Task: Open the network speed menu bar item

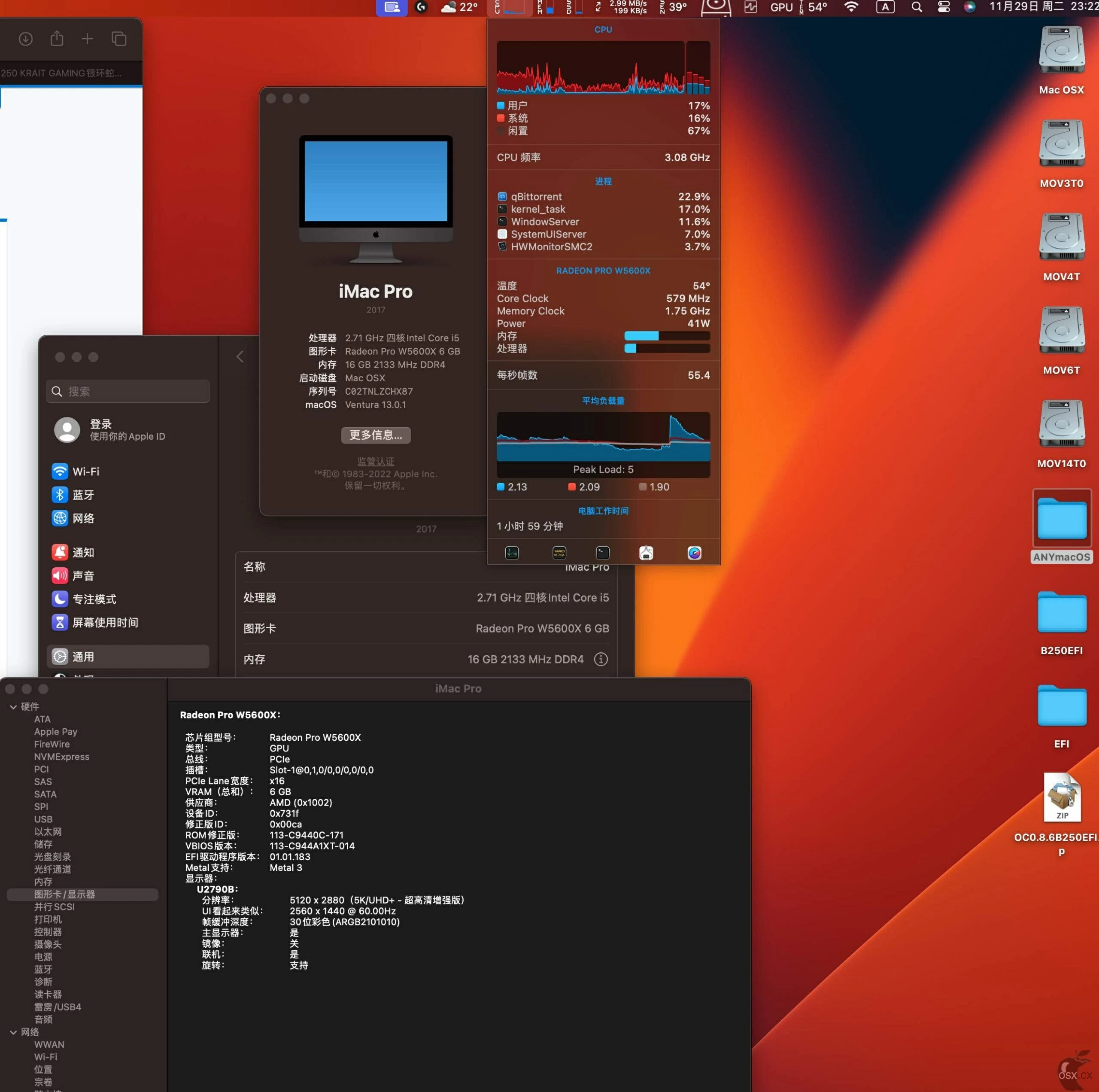Action: (x=621, y=7)
